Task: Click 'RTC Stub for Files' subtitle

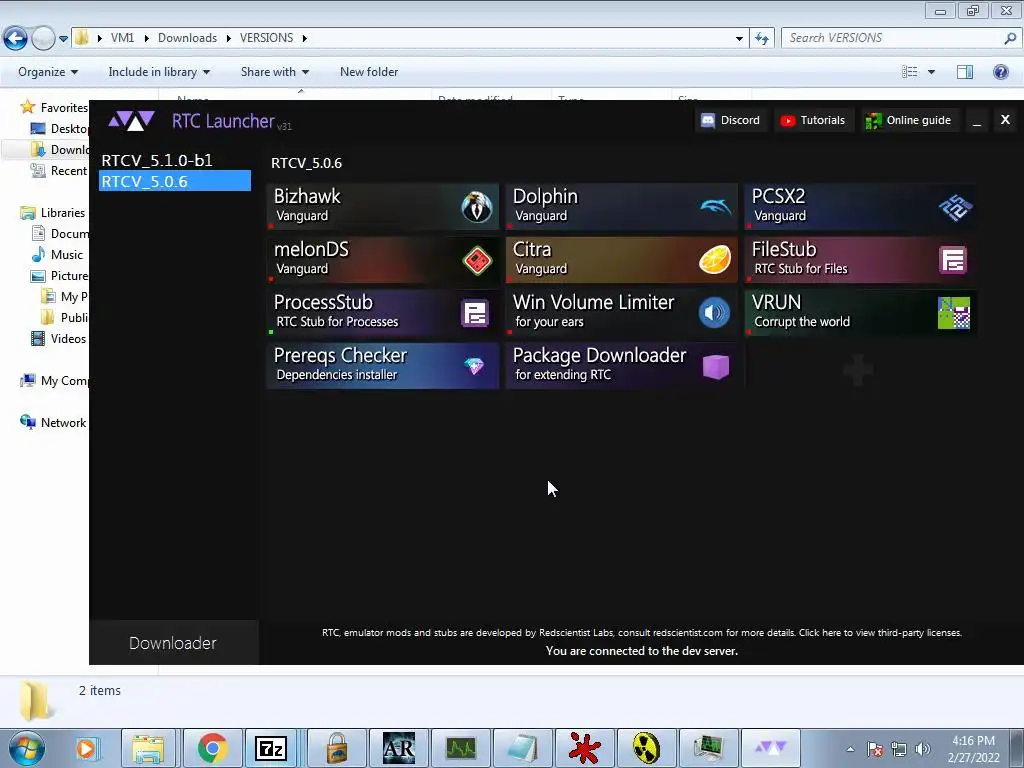Action: coord(801,268)
